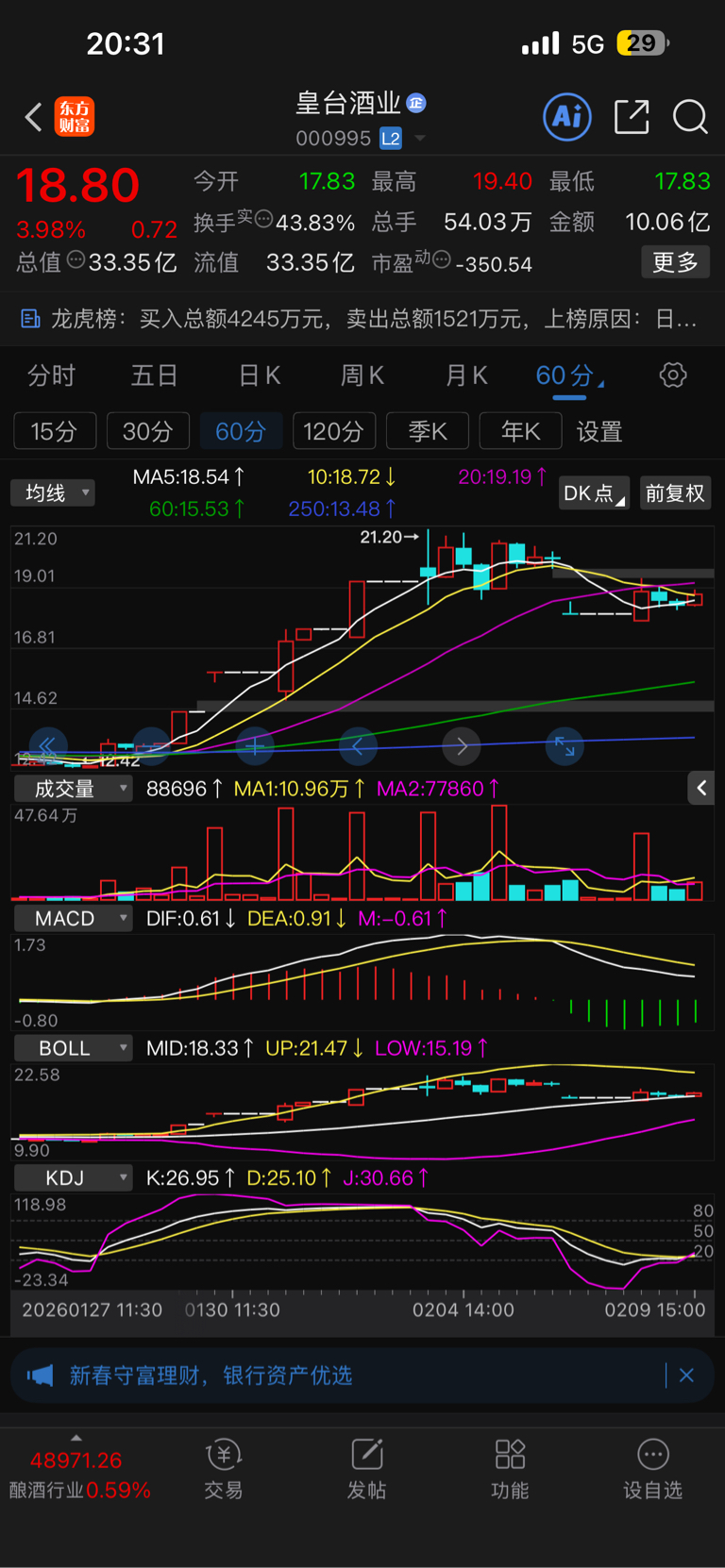This screenshot has height=1568, width=725.
Task: Switch to the 五日 tab
Action: [x=154, y=375]
